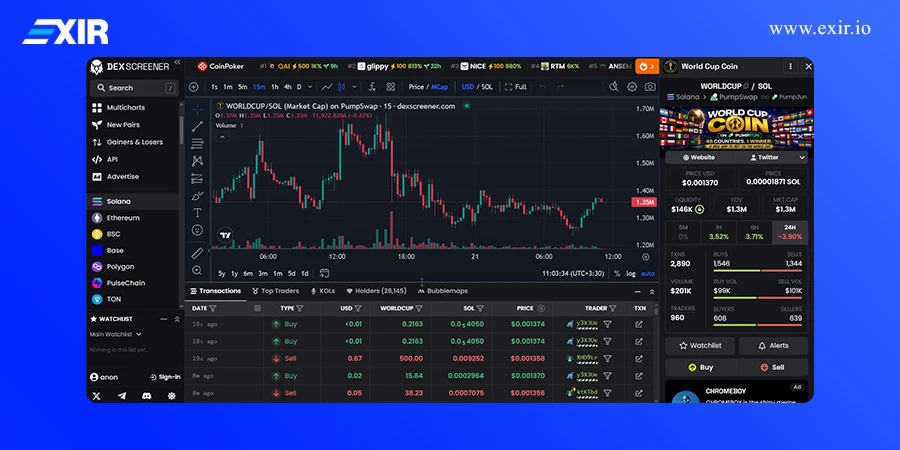Screen dimensions: 900x450
Task: Open the forecasting and measurement tools icon
Action: (x=197, y=178)
